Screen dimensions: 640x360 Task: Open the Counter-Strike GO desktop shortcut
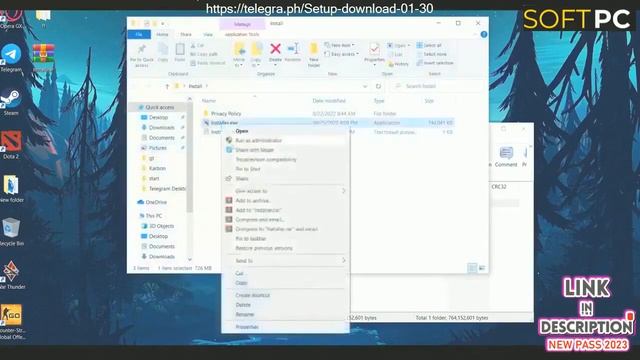[11, 322]
